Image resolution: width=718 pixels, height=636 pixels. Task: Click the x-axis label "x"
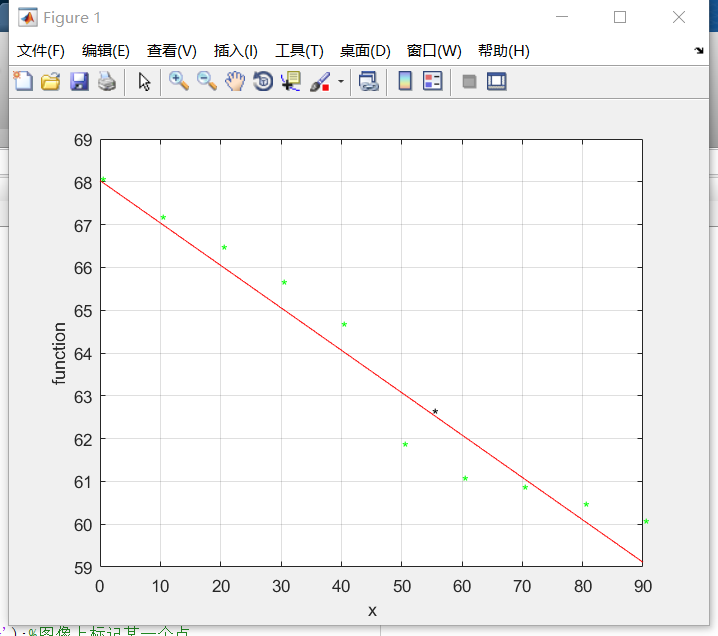(372, 610)
